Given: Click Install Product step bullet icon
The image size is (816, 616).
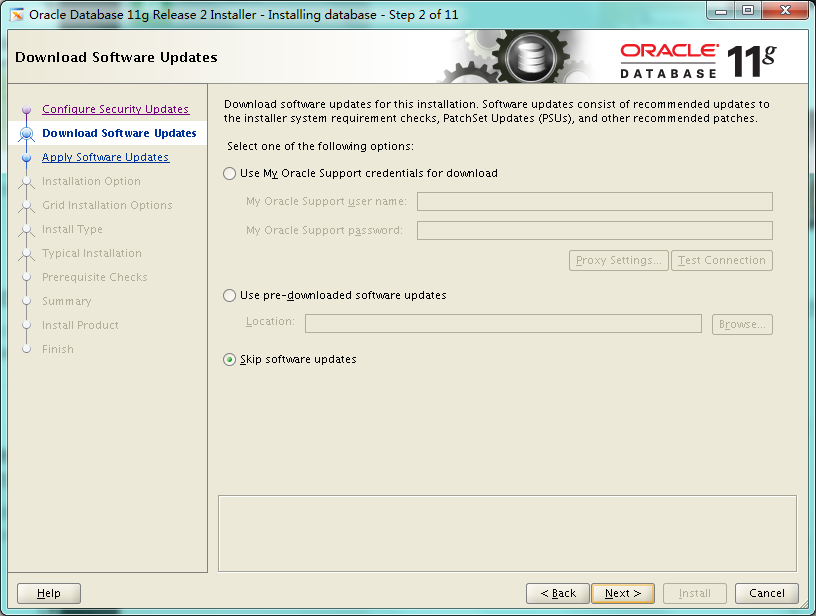Looking at the screenshot, I should coord(27,325).
